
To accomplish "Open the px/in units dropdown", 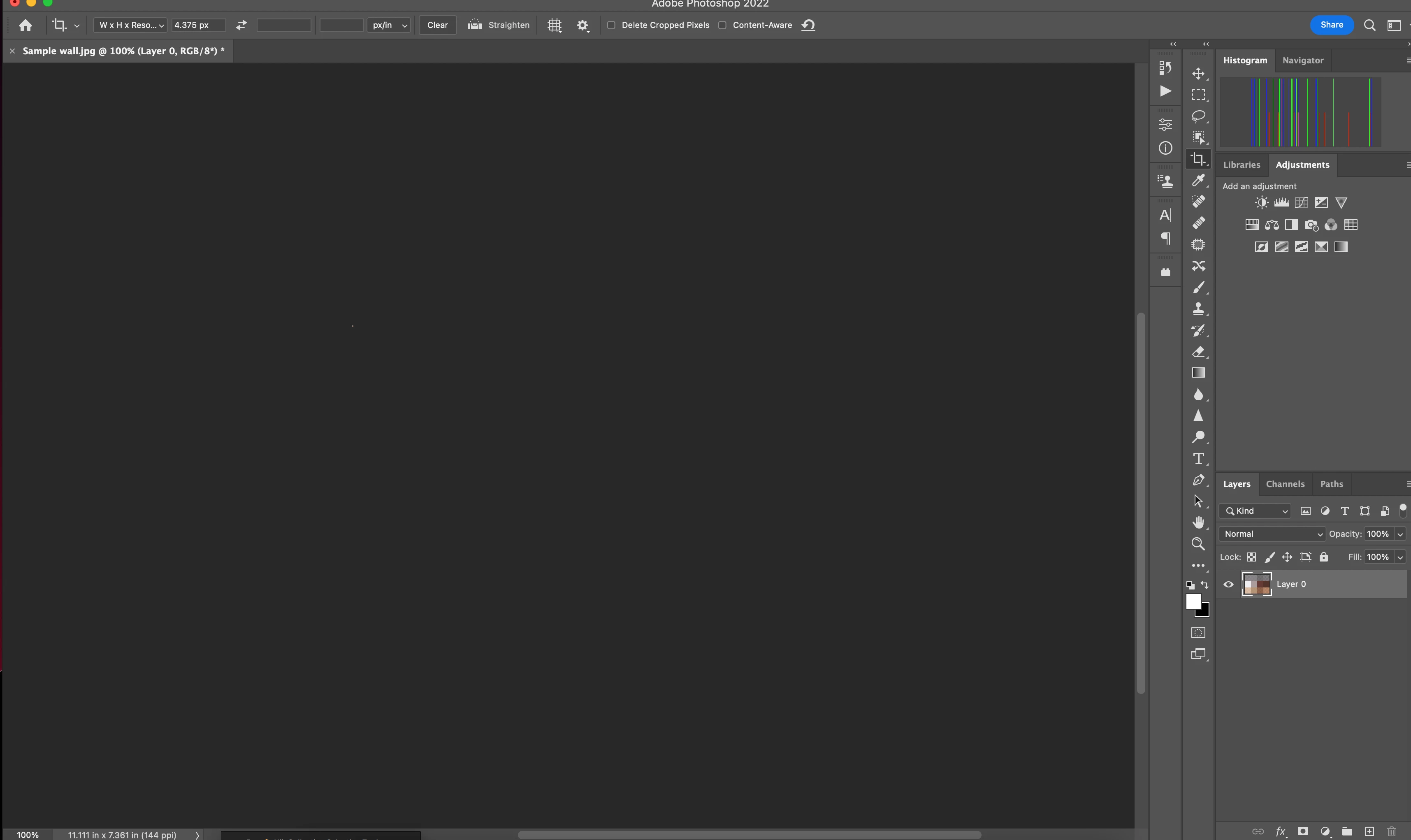I will [x=389, y=25].
